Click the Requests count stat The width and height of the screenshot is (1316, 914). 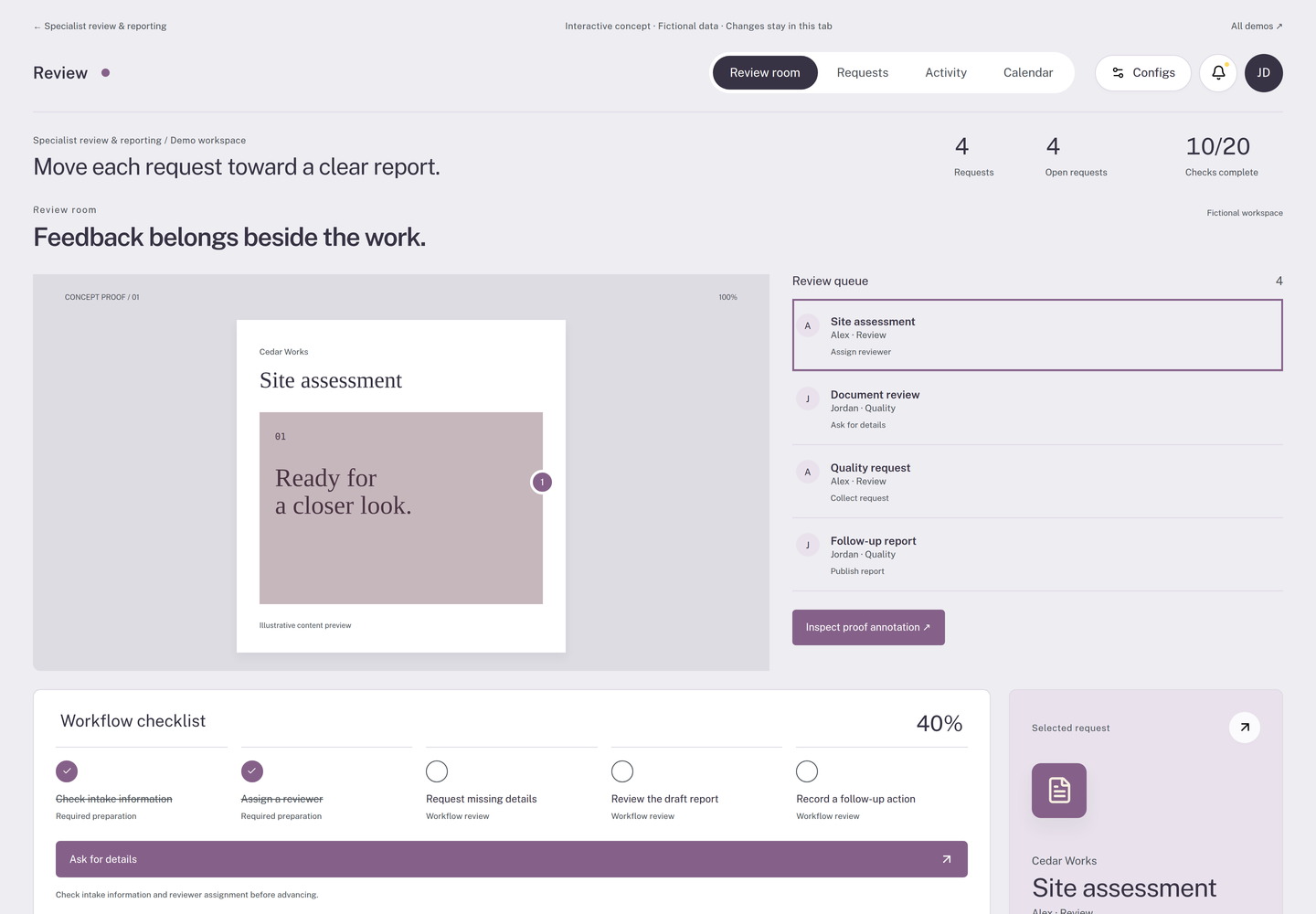974,155
